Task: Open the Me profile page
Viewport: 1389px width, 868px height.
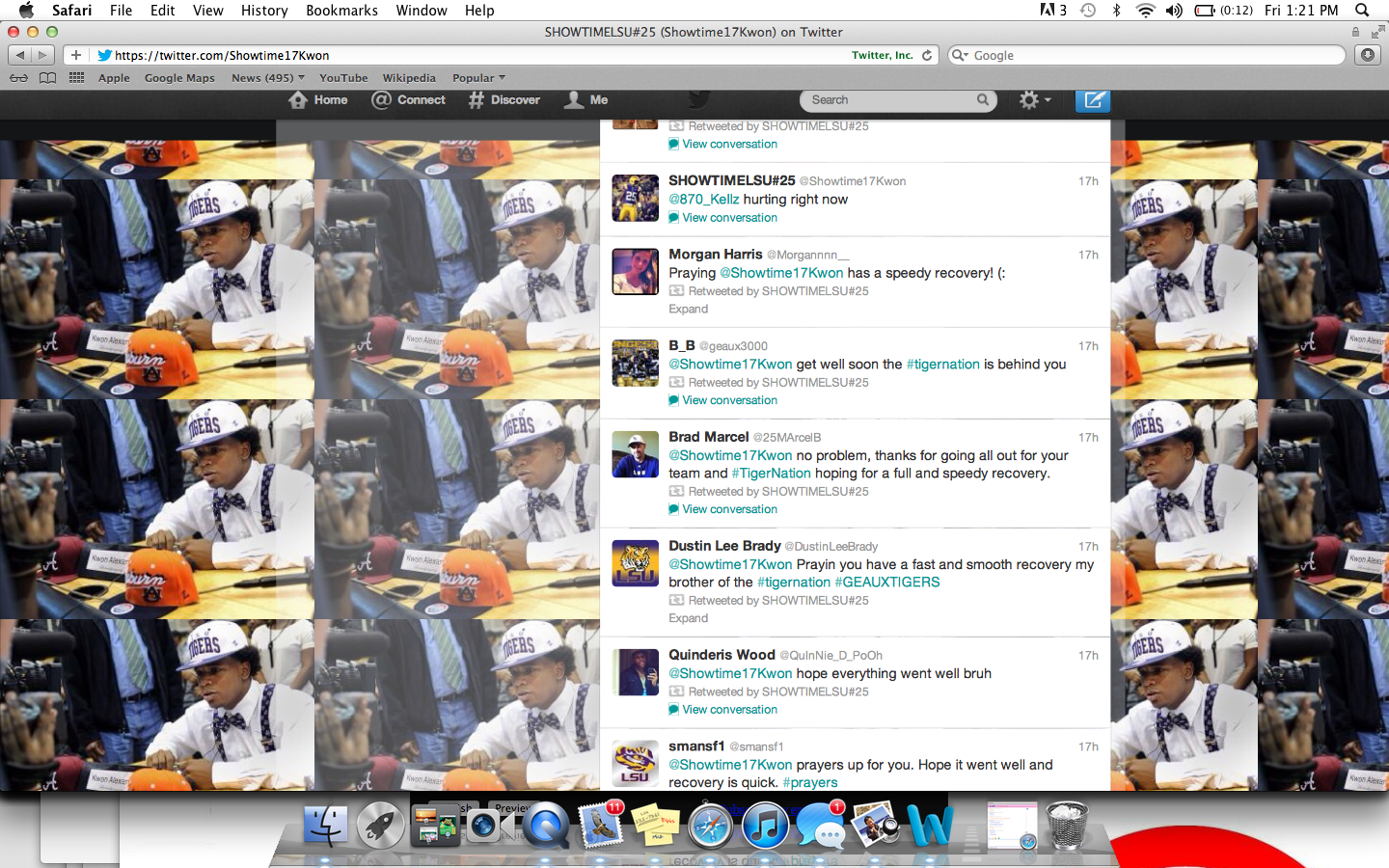Action: pyautogui.click(x=586, y=100)
